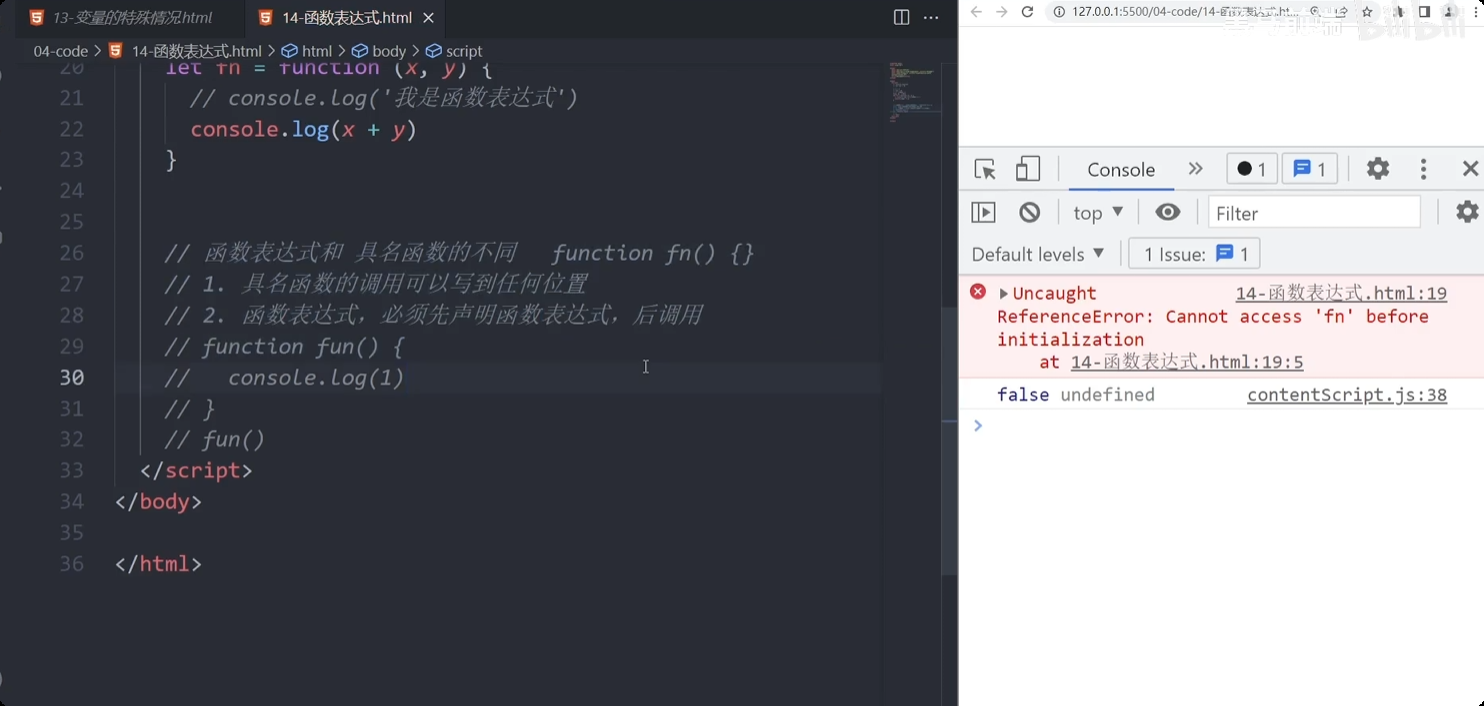
Task: Click the '// function fun() {' comment line
Action: (284, 346)
